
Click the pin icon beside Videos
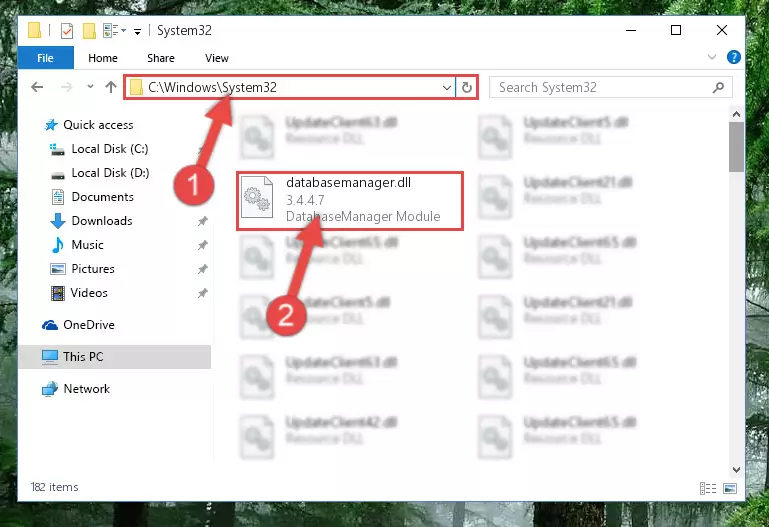click(203, 293)
